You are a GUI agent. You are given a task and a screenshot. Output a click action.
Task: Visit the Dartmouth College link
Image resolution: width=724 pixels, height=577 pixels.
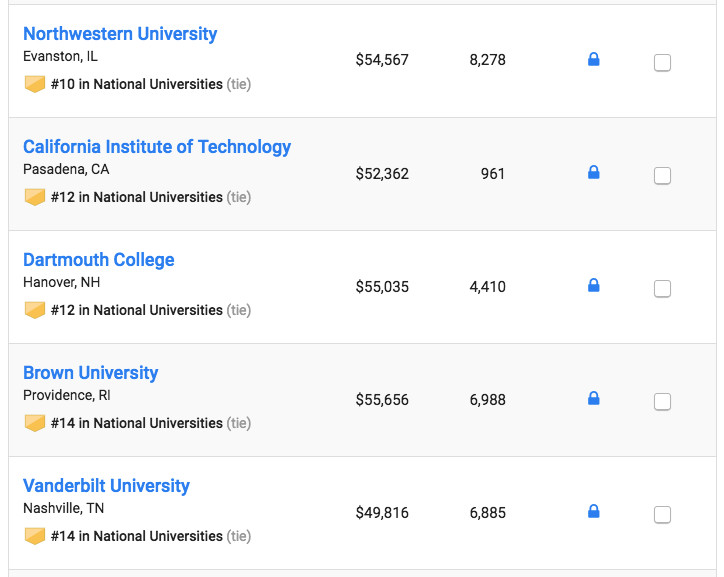tap(99, 260)
